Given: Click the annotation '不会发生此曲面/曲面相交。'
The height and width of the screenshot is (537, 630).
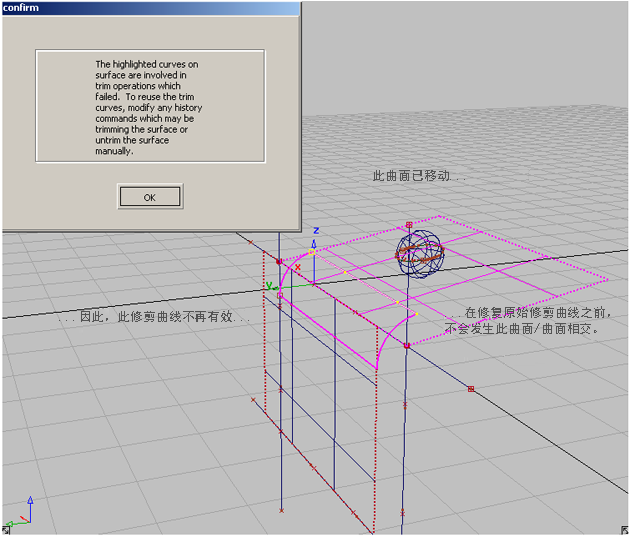Looking at the screenshot, I should click(x=522, y=329).
